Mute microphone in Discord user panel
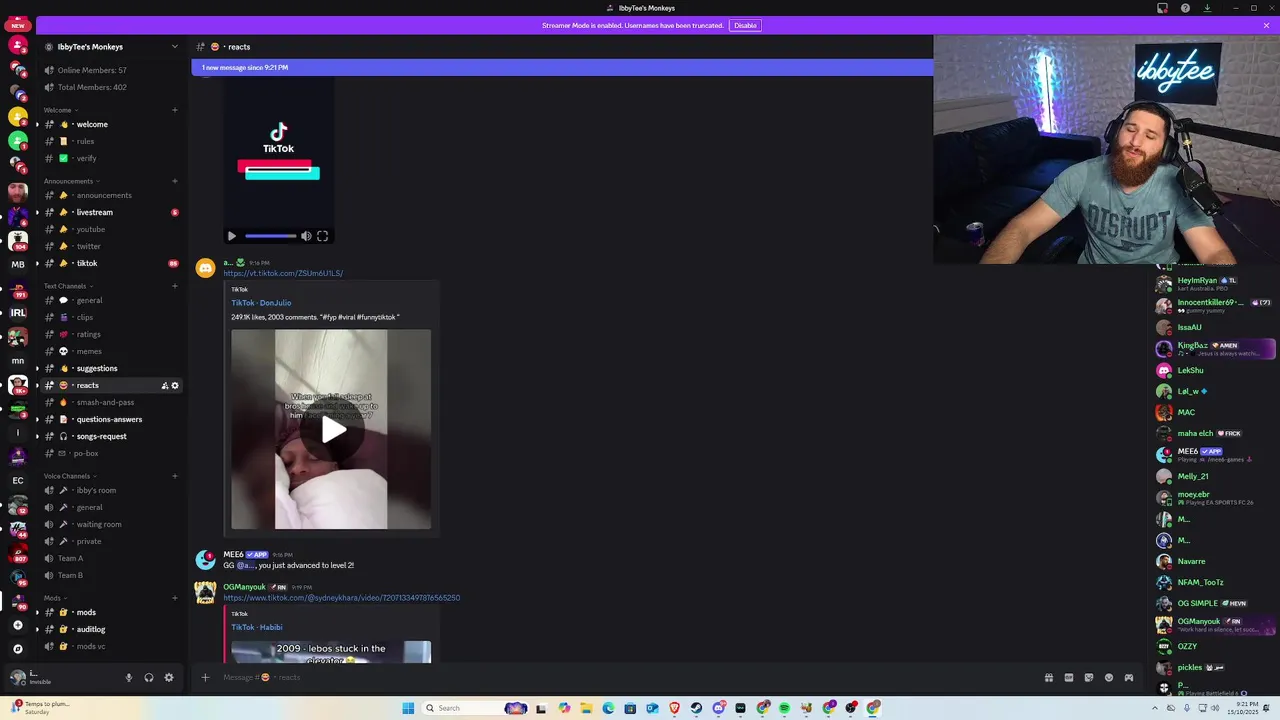Image resolution: width=1280 pixels, height=720 pixels. click(128, 678)
